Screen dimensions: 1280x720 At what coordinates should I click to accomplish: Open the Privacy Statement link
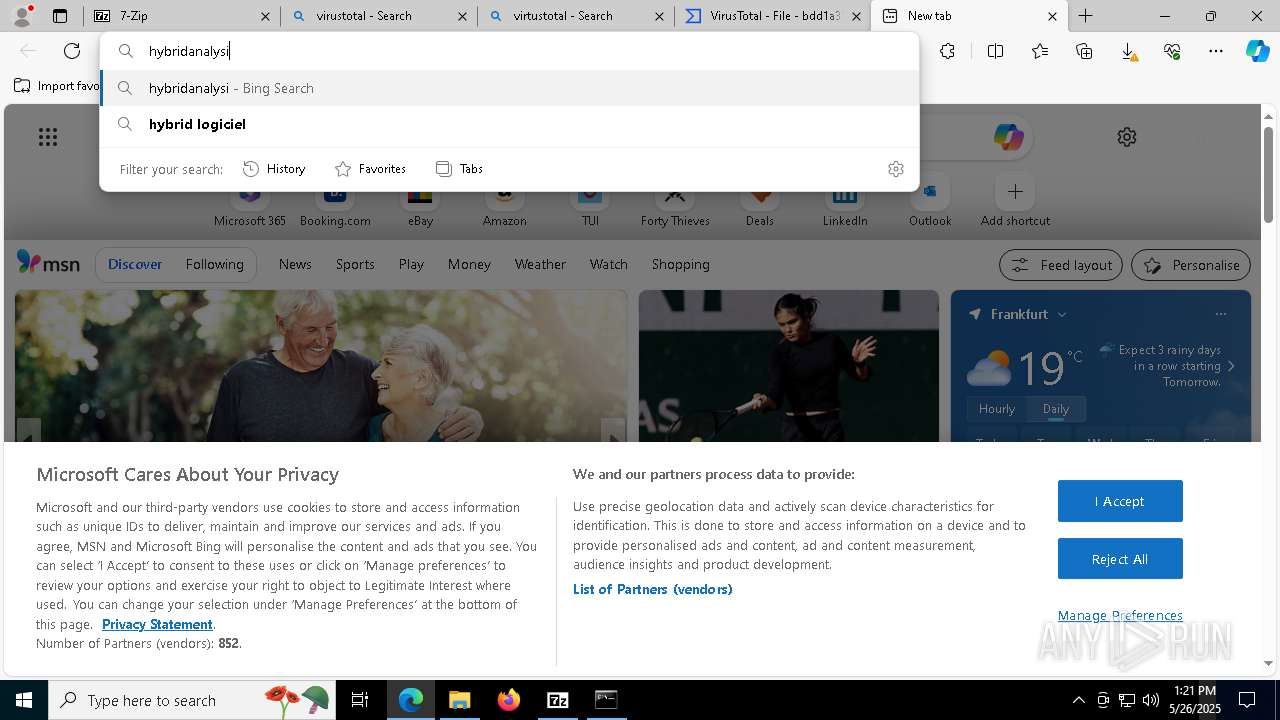157,624
